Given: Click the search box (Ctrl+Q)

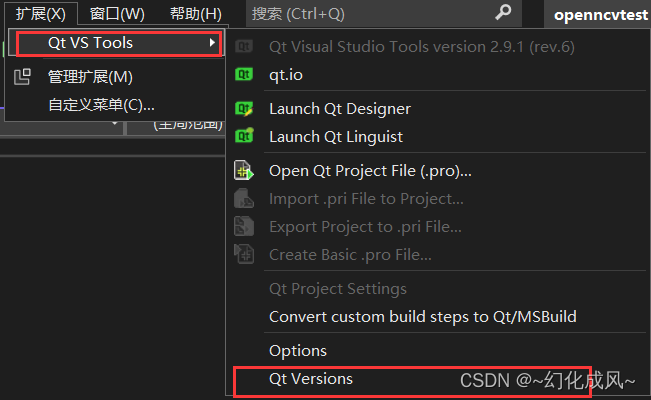Looking at the screenshot, I should click(370, 14).
